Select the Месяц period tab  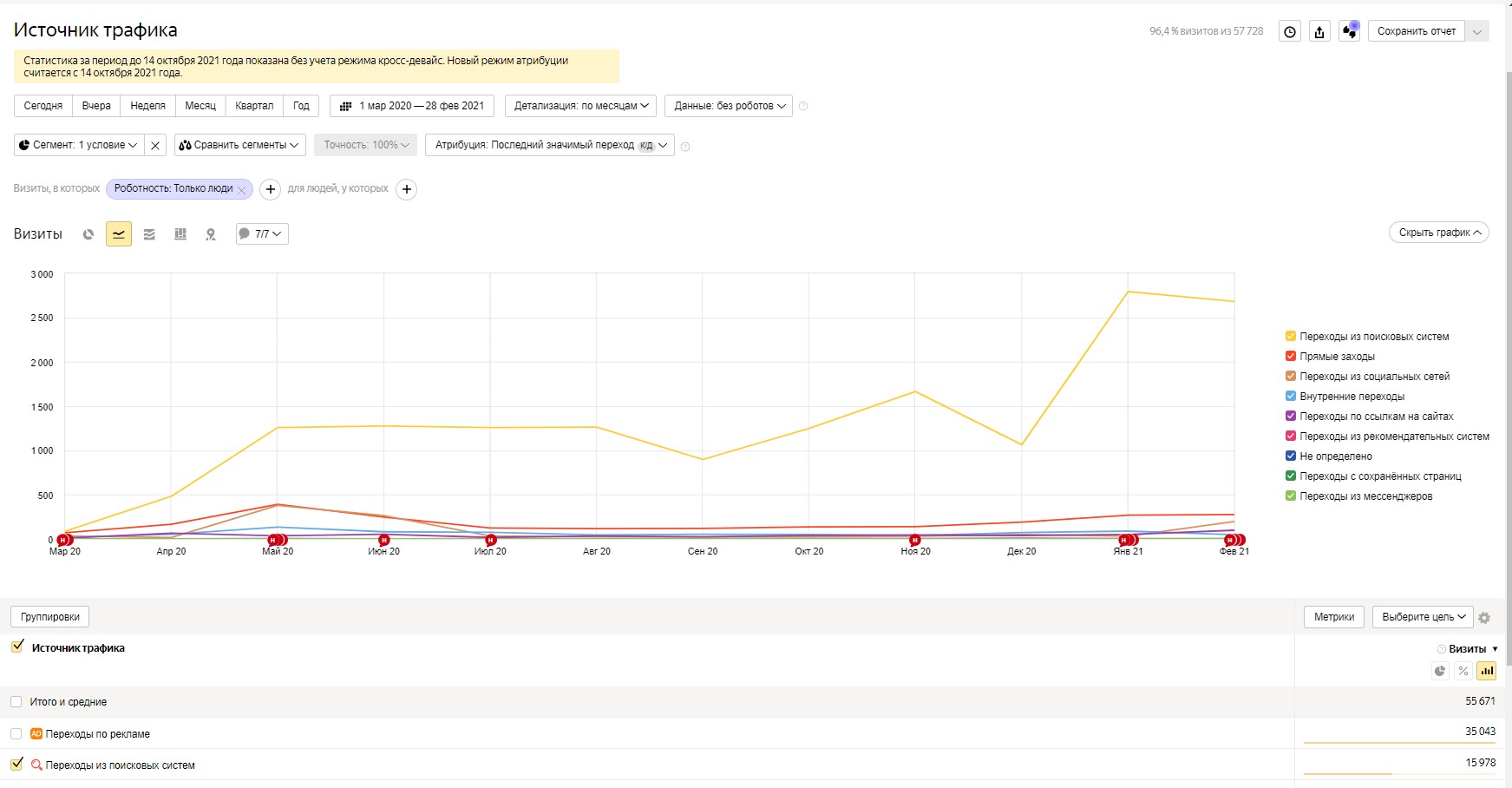point(200,106)
